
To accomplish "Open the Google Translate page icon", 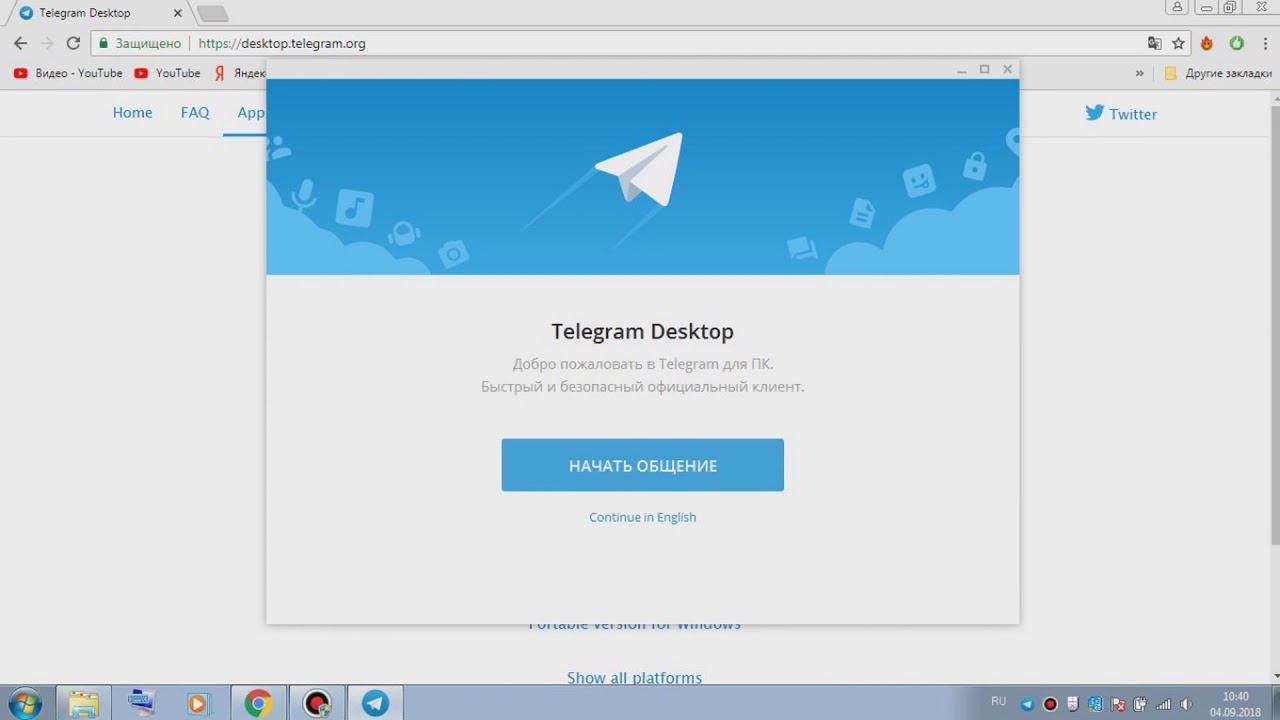I will click(1155, 44).
